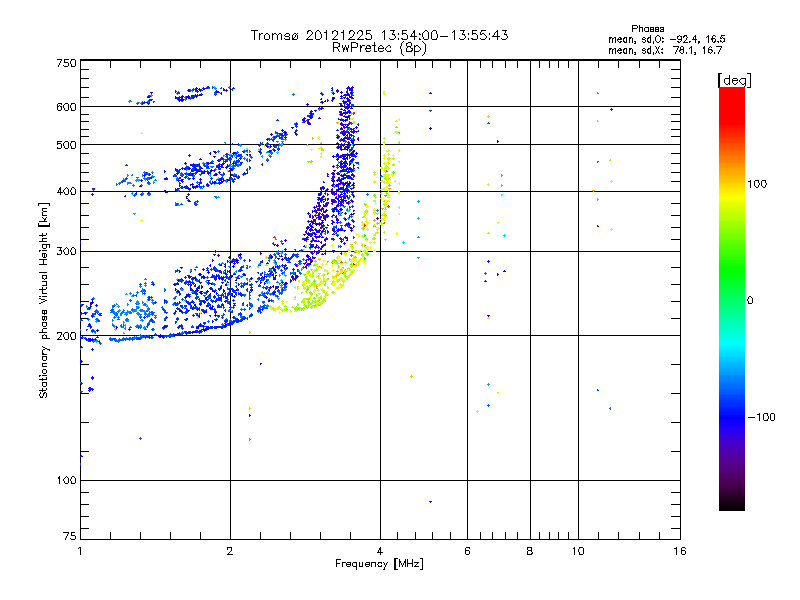The height and width of the screenshot is (600, 800).
Task: Click the x-axis tick label '10'
Action: point(578,551)
